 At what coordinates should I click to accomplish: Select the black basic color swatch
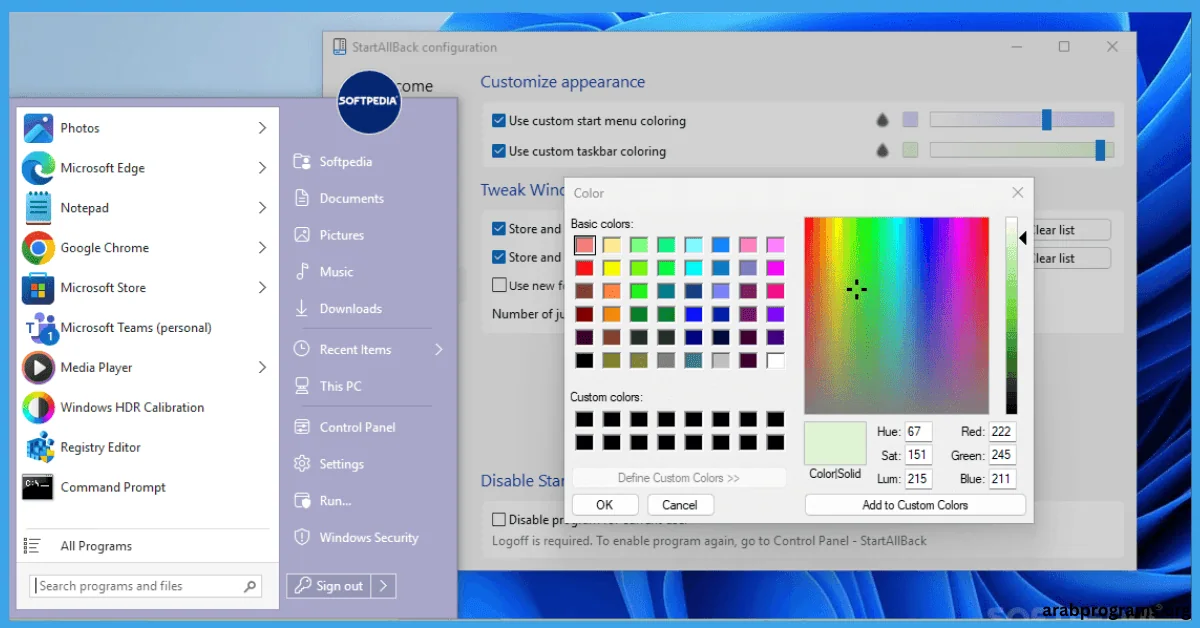click(584, 360)
